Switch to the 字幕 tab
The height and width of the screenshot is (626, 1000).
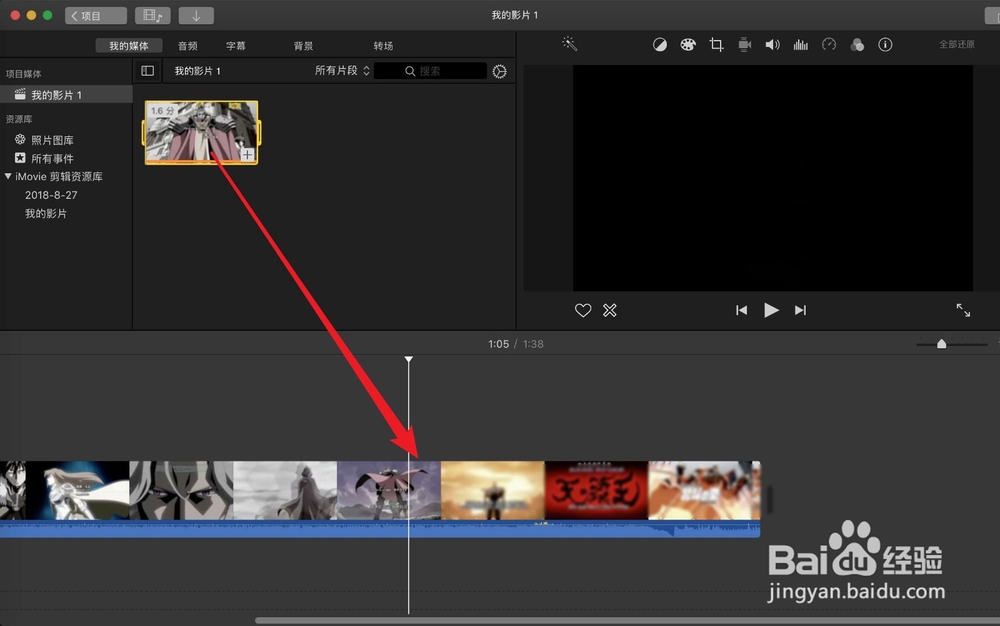(x=235, y=46)
